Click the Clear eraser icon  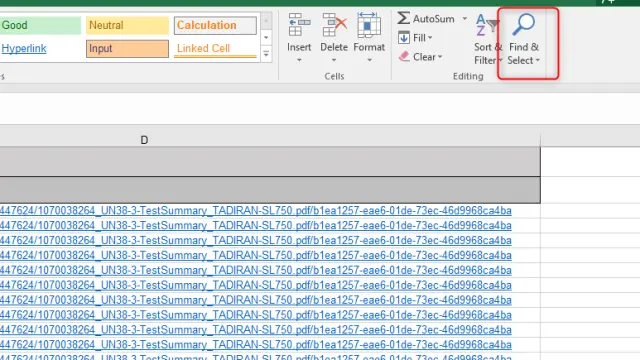tap(404, 56)
